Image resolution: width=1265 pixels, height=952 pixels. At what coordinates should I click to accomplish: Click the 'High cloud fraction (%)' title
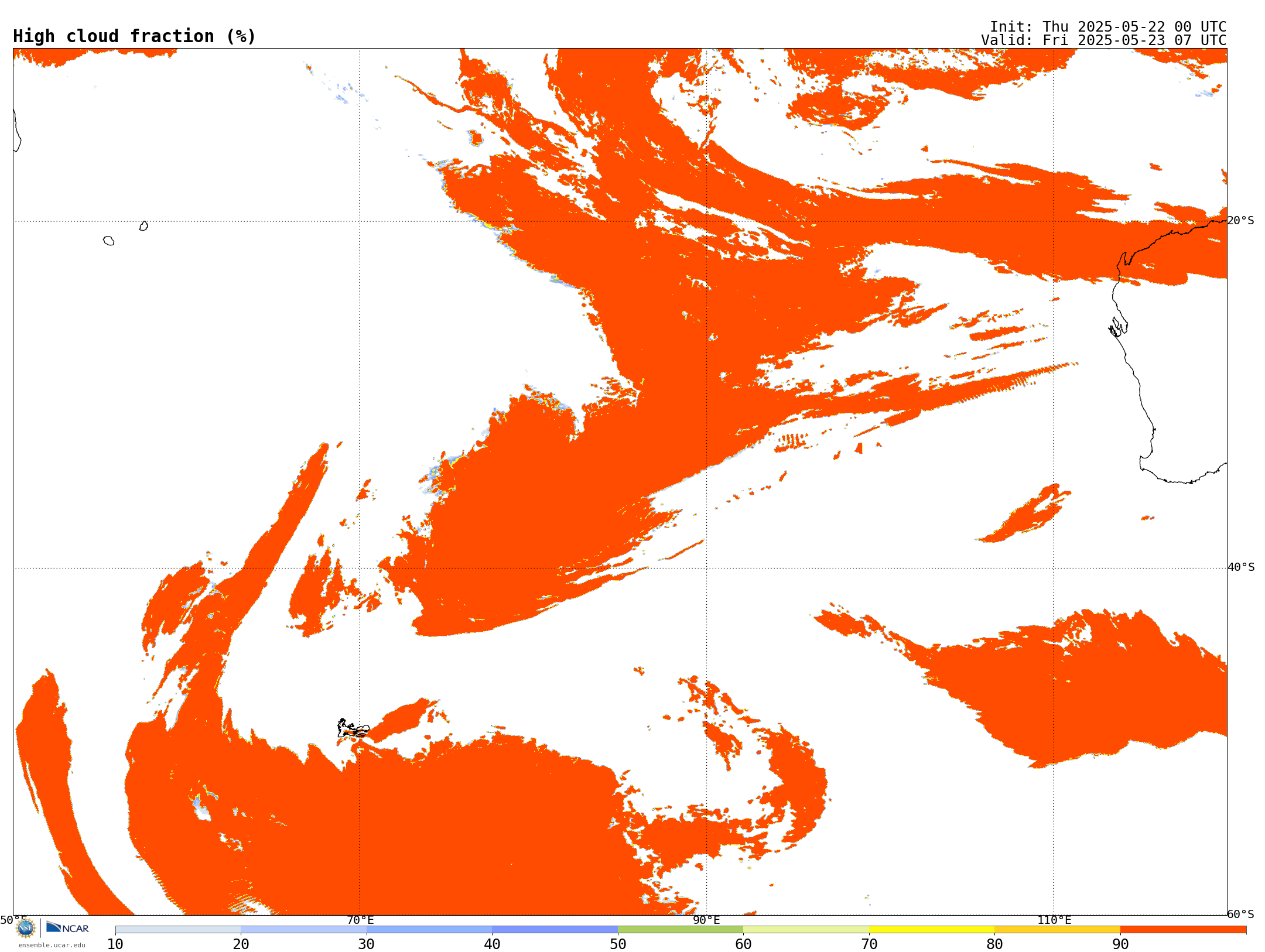point(135,36)
